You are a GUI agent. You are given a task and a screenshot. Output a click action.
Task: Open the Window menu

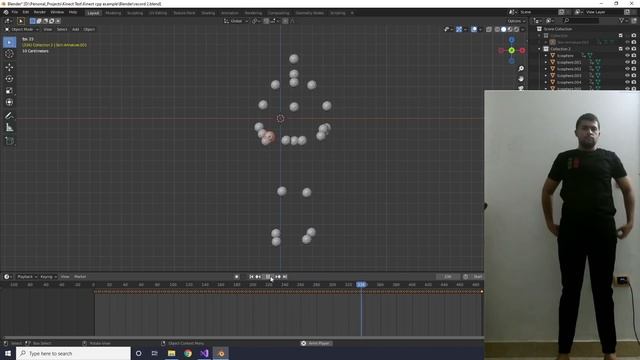[57, 12]
